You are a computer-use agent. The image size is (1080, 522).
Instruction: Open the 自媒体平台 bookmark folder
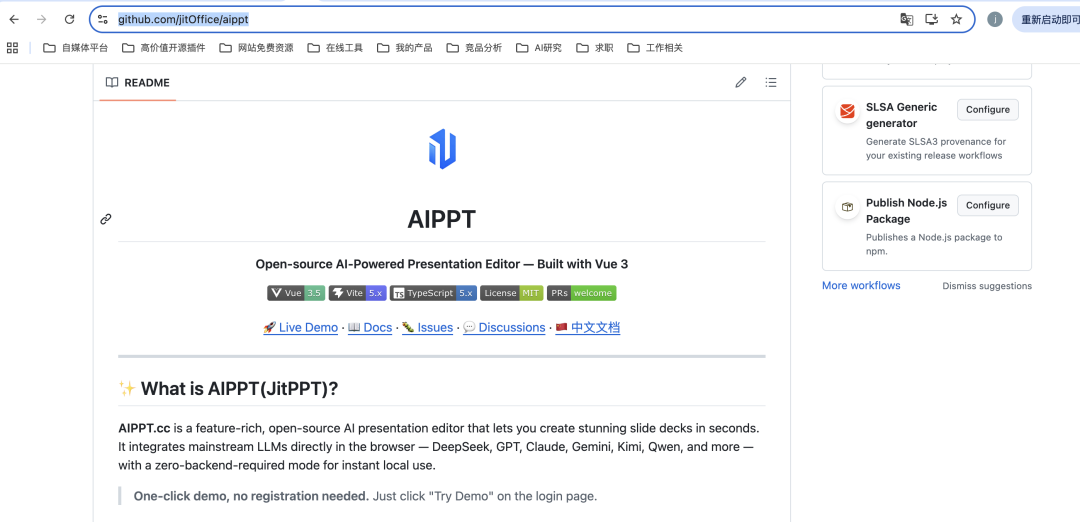coord(76,48)
